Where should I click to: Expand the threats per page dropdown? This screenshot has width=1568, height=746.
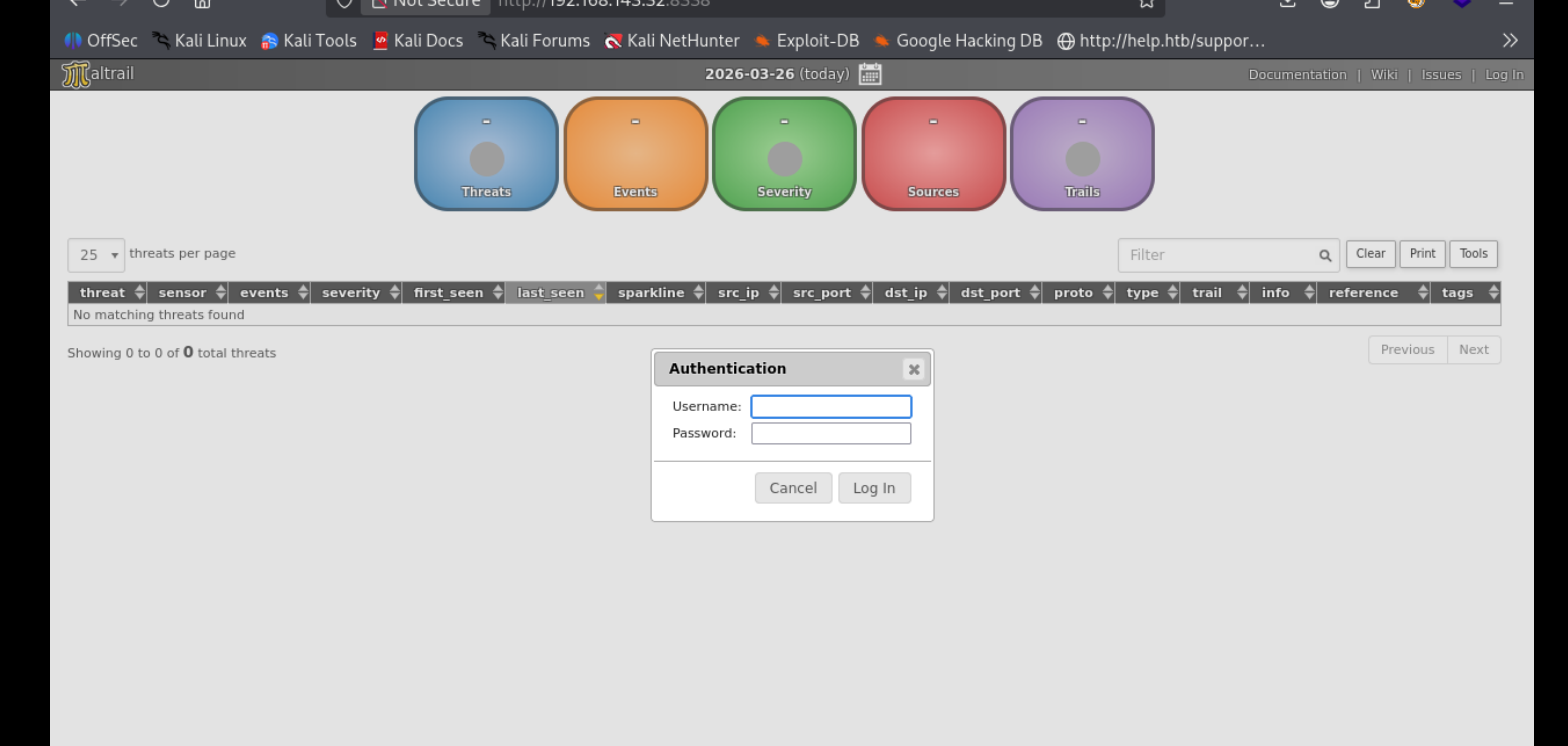coord(96,255)
